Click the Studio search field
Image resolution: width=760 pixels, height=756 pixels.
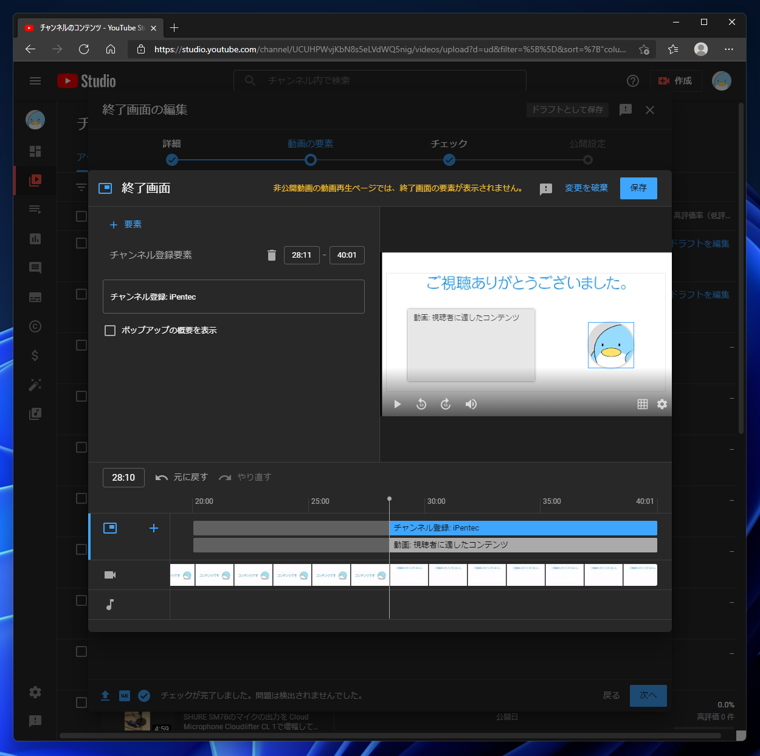coord(380,80)
